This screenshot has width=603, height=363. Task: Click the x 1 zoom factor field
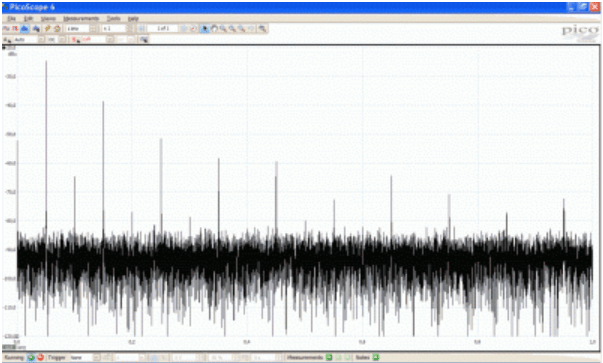114,29
